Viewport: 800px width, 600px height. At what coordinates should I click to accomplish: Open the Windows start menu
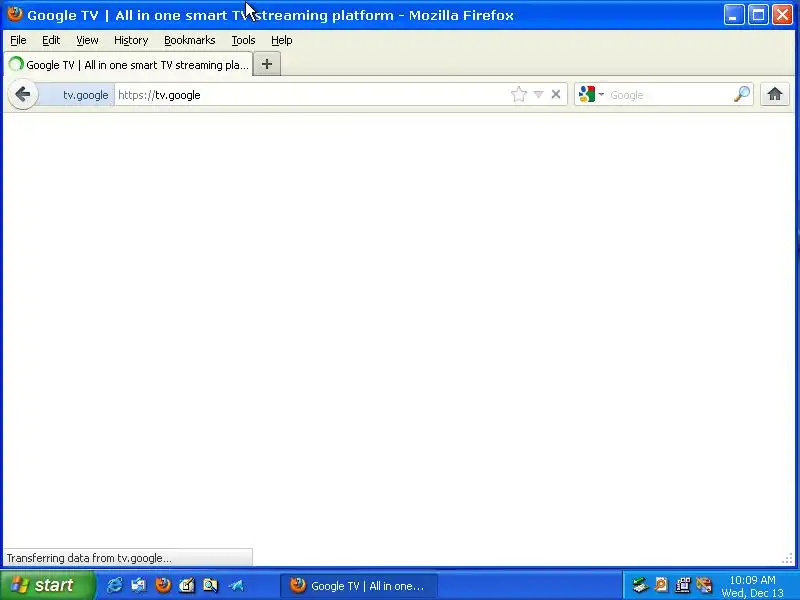pyautogui.click(x=47, y=585)
